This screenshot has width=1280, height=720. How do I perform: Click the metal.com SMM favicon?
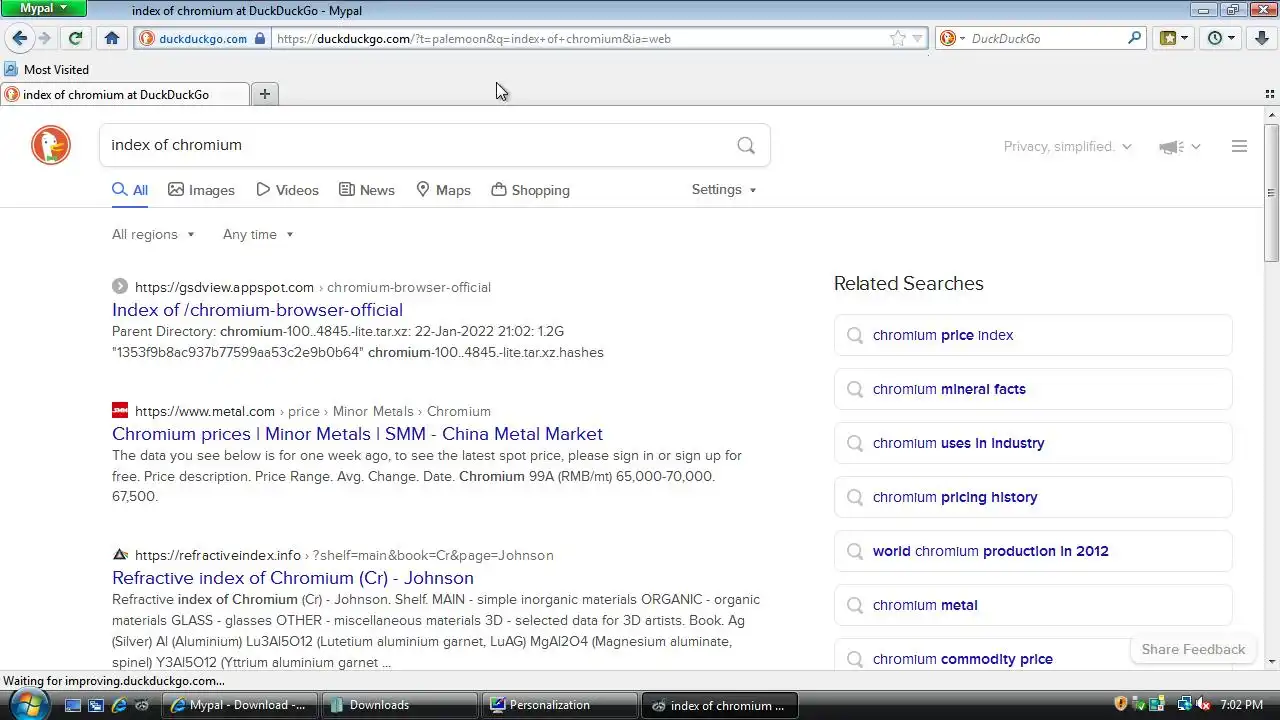click(x=120, y=411)
